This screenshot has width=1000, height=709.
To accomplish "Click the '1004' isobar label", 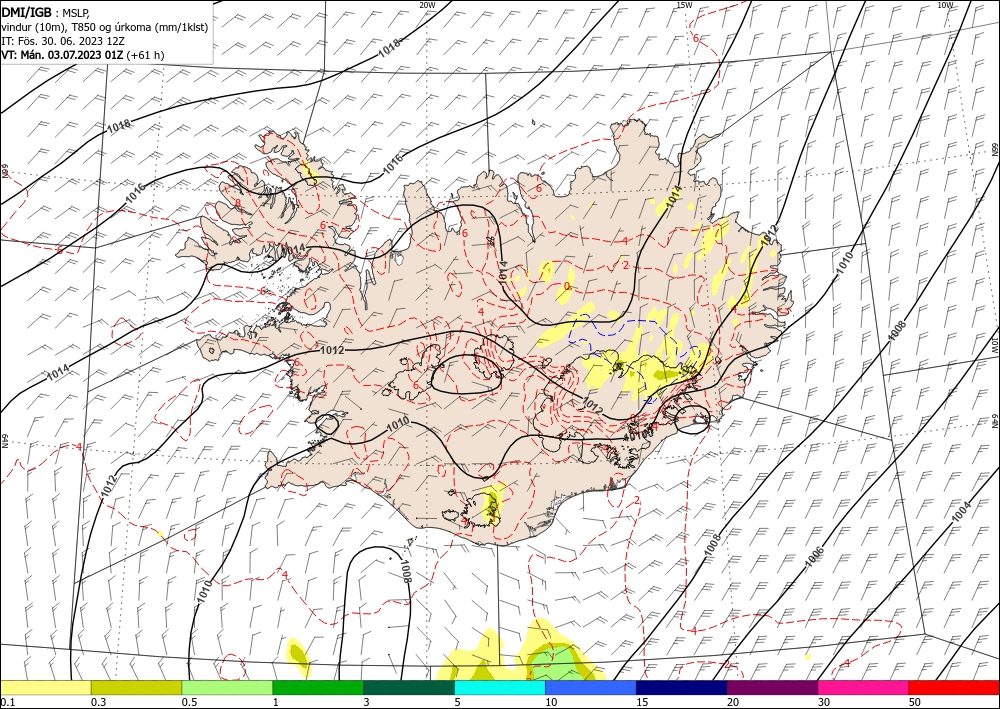I will click(961, 513).
